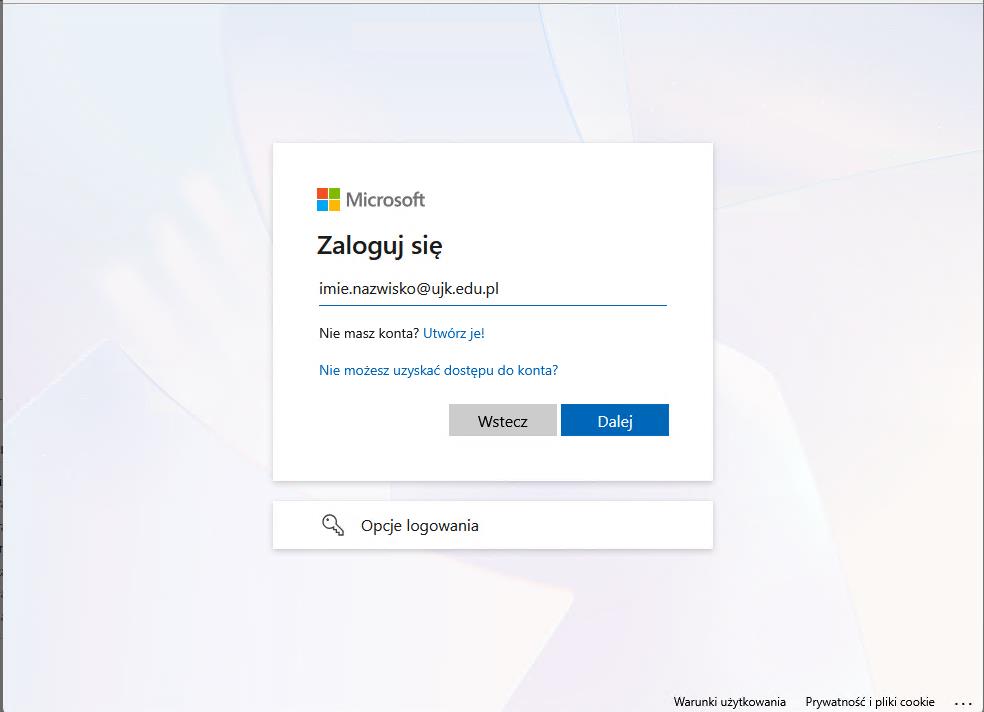Click the blue square of Microsoft logo
Viewport: 984px width, 712px height.
(x=322, y=206)
